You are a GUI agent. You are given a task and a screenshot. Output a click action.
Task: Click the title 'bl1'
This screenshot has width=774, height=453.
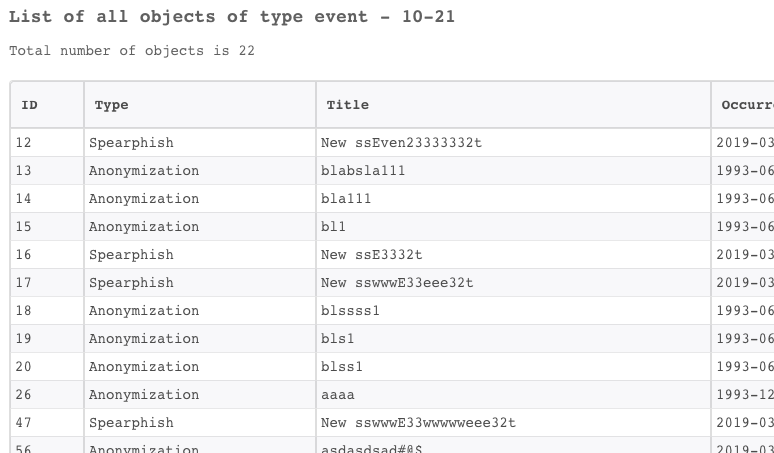click(x=333, y=227)
